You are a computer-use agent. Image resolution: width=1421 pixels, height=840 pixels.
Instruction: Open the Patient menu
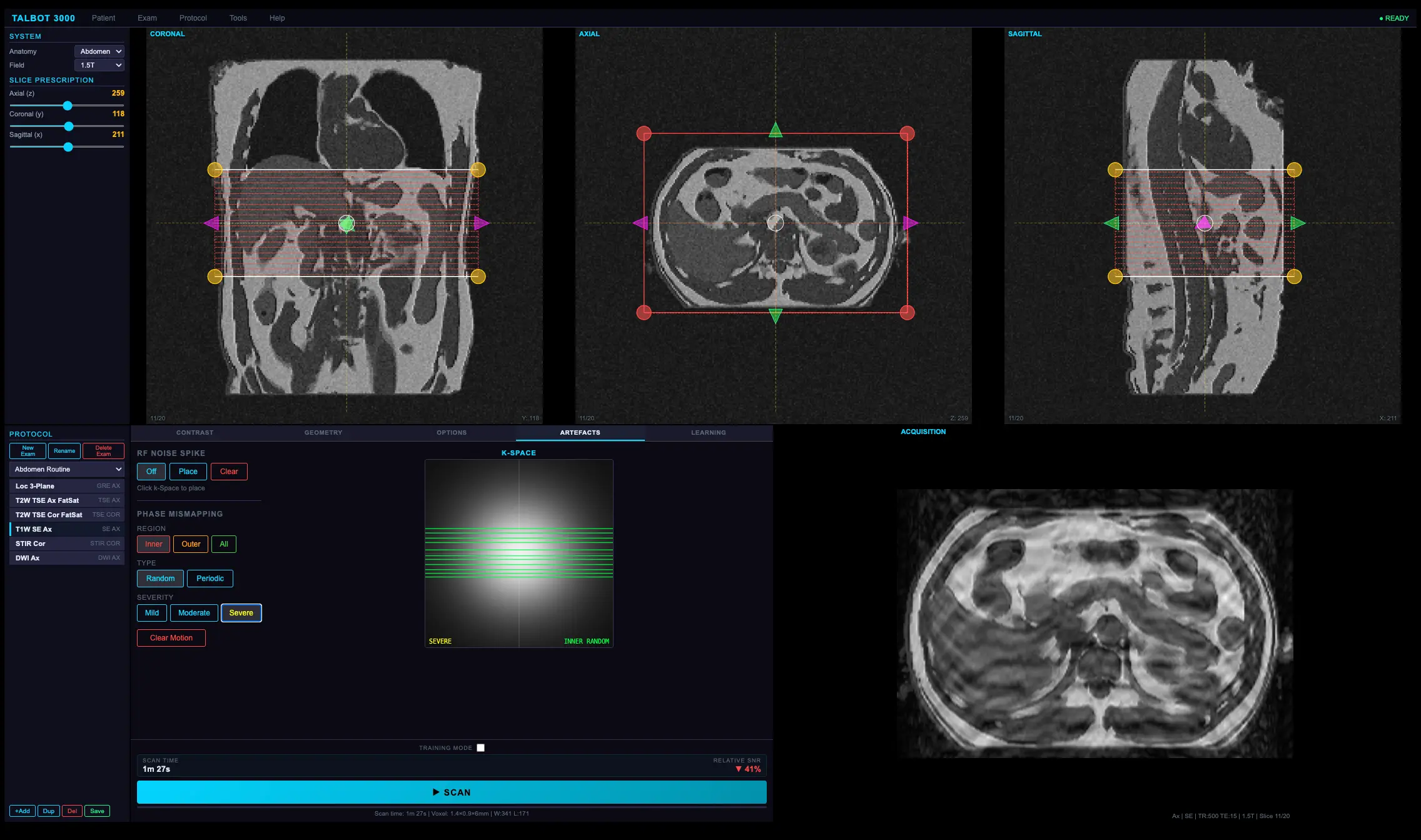pyautogui.click(x=103, y=18)
